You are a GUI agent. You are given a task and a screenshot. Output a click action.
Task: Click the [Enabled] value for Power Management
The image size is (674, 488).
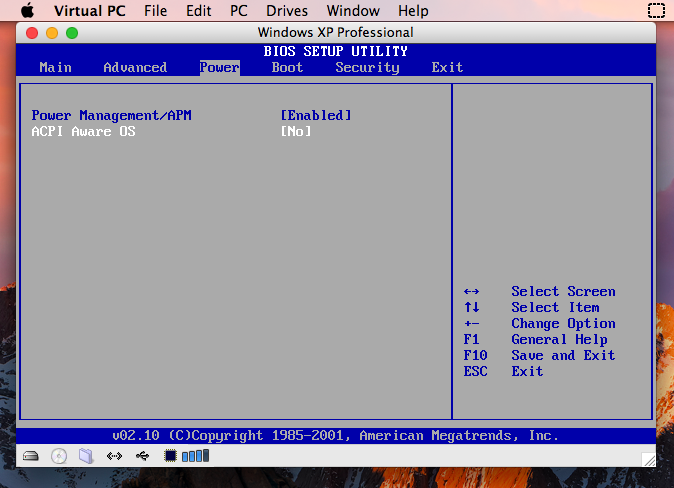point(316,115)
